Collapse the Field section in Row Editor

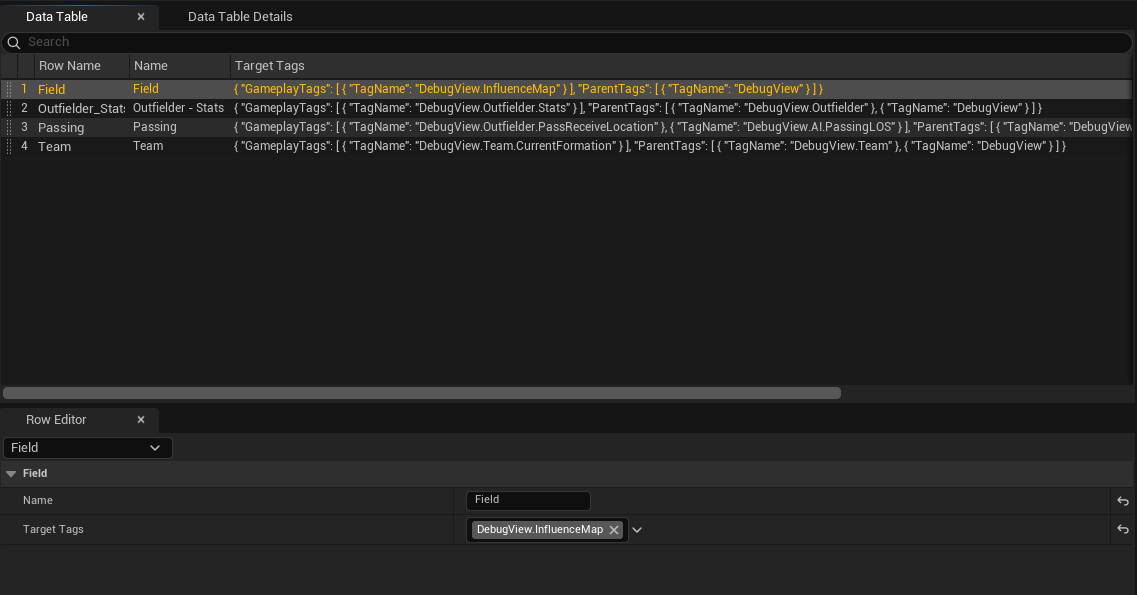click(x=11, y=473)
